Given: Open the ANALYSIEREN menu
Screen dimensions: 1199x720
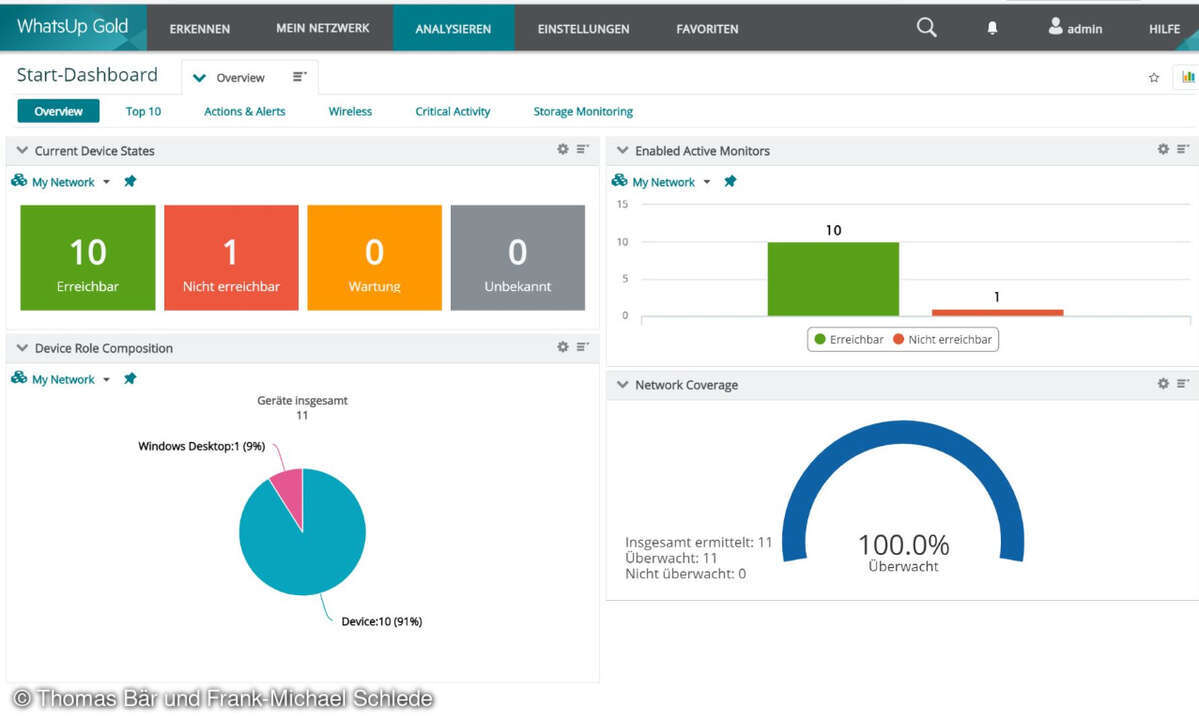Looking at the screenshot, I should click(x=453, y=29).
